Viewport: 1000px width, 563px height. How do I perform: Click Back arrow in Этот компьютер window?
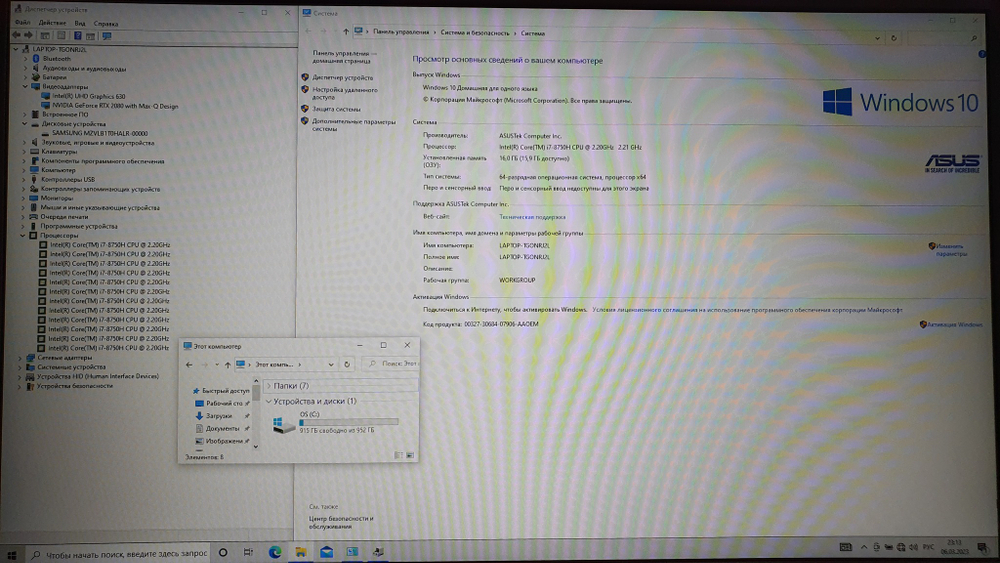pyautogui.click(x=189, y=365)
